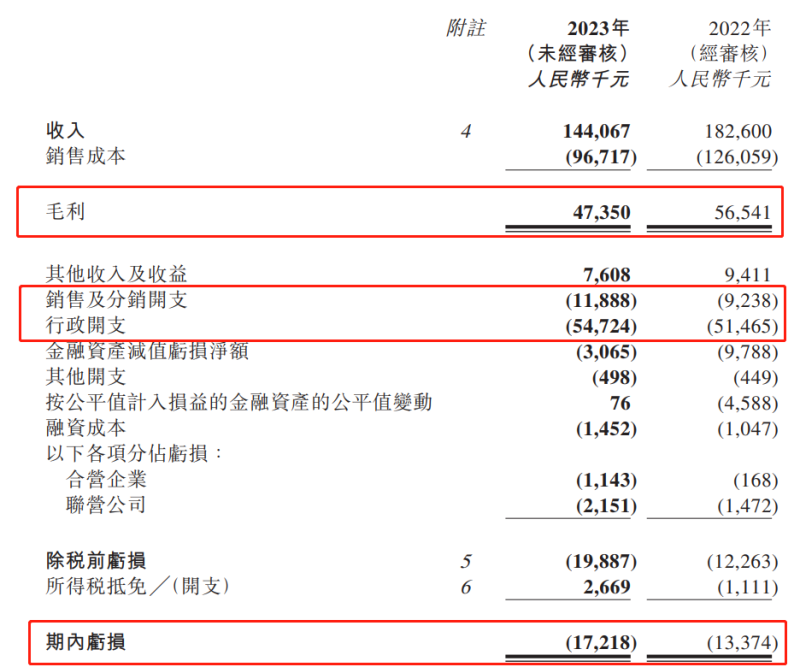Click the 銷售及分銷開支 row label
Image resolution: width=800 pixels, height=667 pixels.
click(x=116, y=300)
